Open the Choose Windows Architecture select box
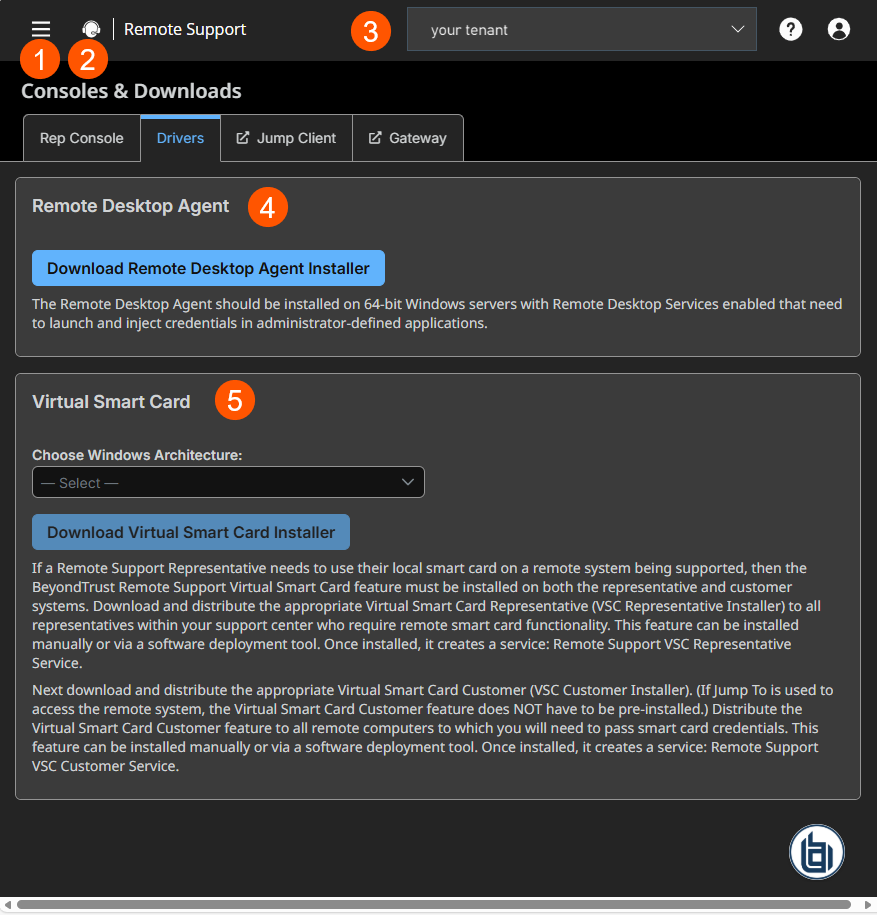877x915 pixels. point(228,482)
